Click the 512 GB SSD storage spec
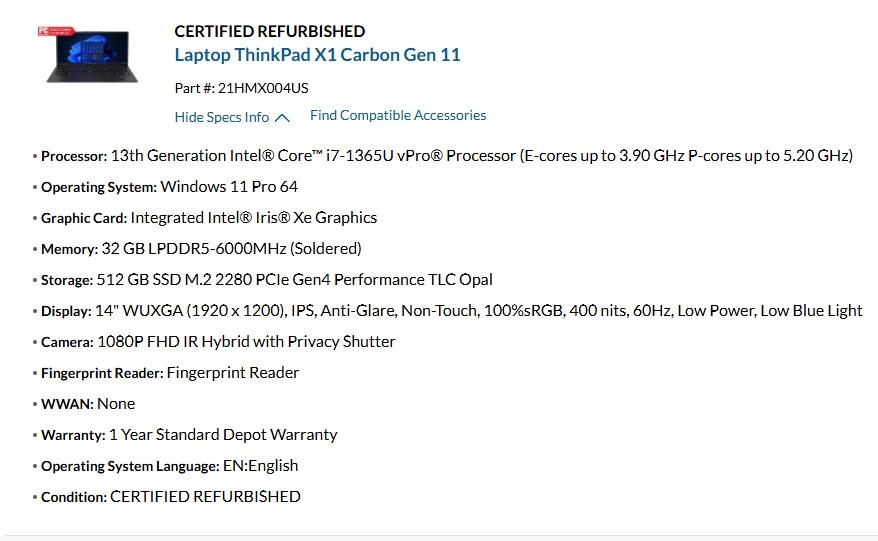The height and width of the screenshot is (541, 878). 295,280
